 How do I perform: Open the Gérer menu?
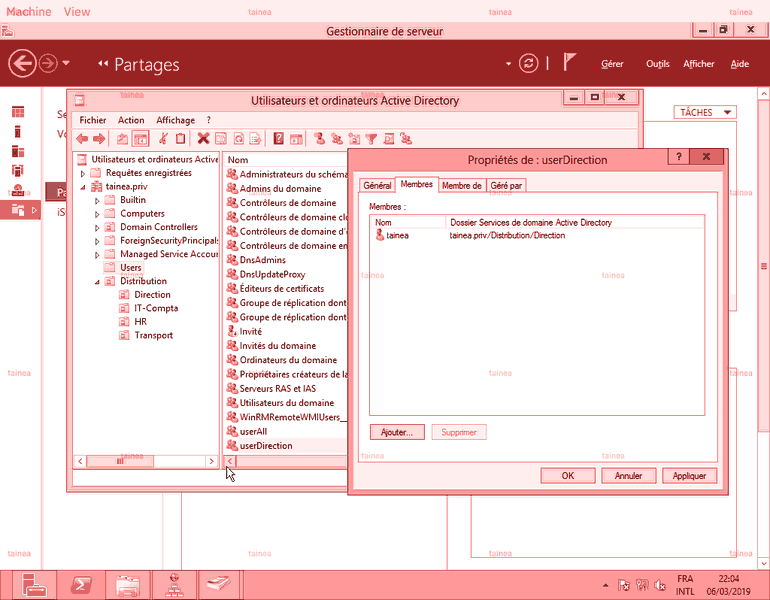(612, 64)
